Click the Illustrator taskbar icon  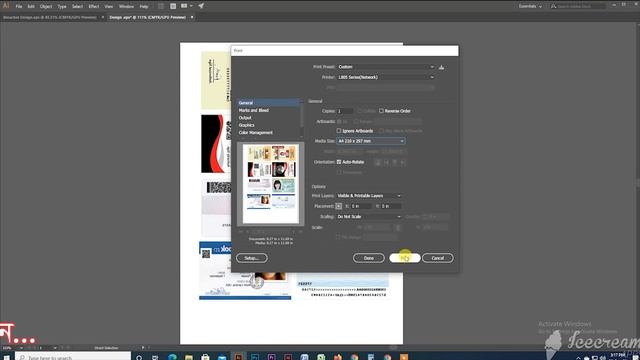click(x=238, y=357)
